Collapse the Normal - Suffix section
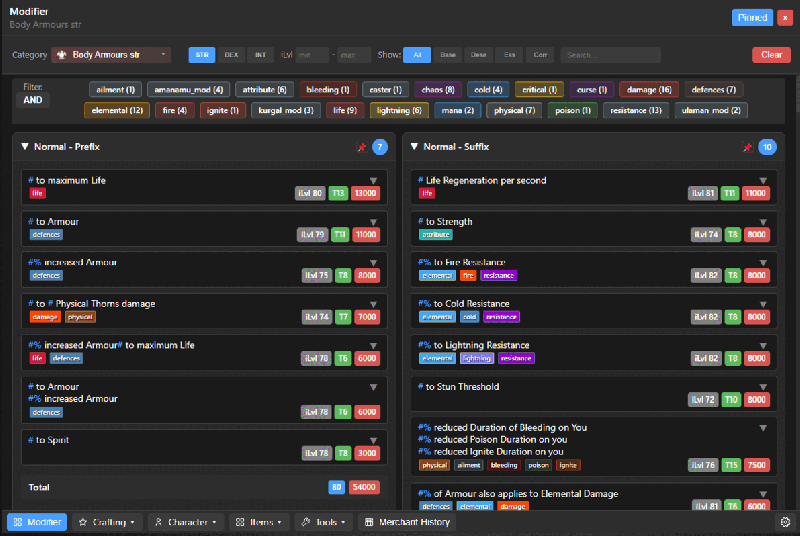 [x=414, y=147]
